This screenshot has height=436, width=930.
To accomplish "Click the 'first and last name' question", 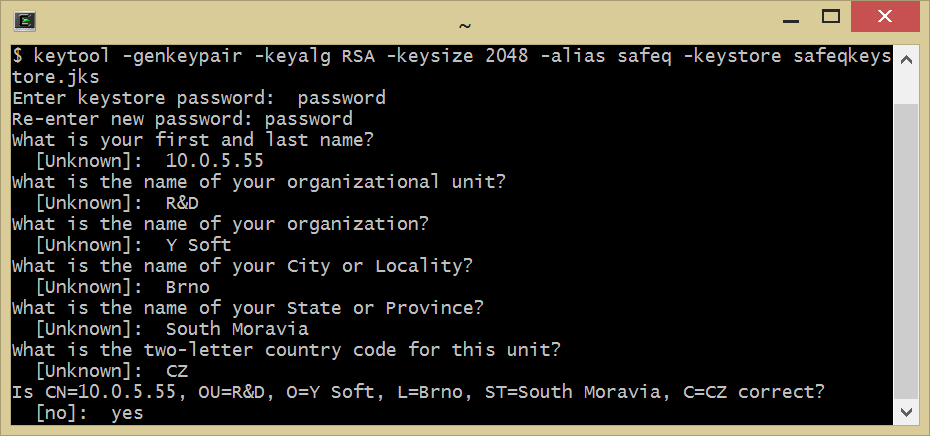I will 192,140.
